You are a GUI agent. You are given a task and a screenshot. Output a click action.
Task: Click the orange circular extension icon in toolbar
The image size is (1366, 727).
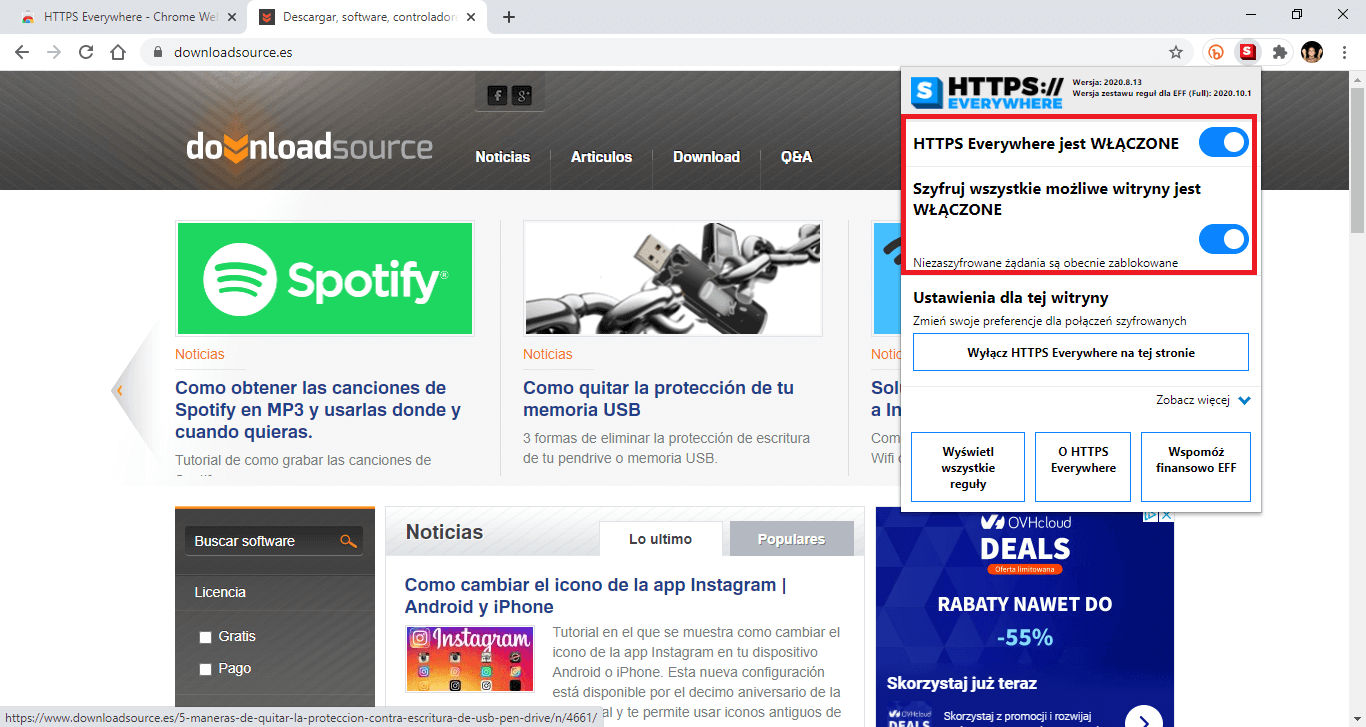(x=1216, y=52)
